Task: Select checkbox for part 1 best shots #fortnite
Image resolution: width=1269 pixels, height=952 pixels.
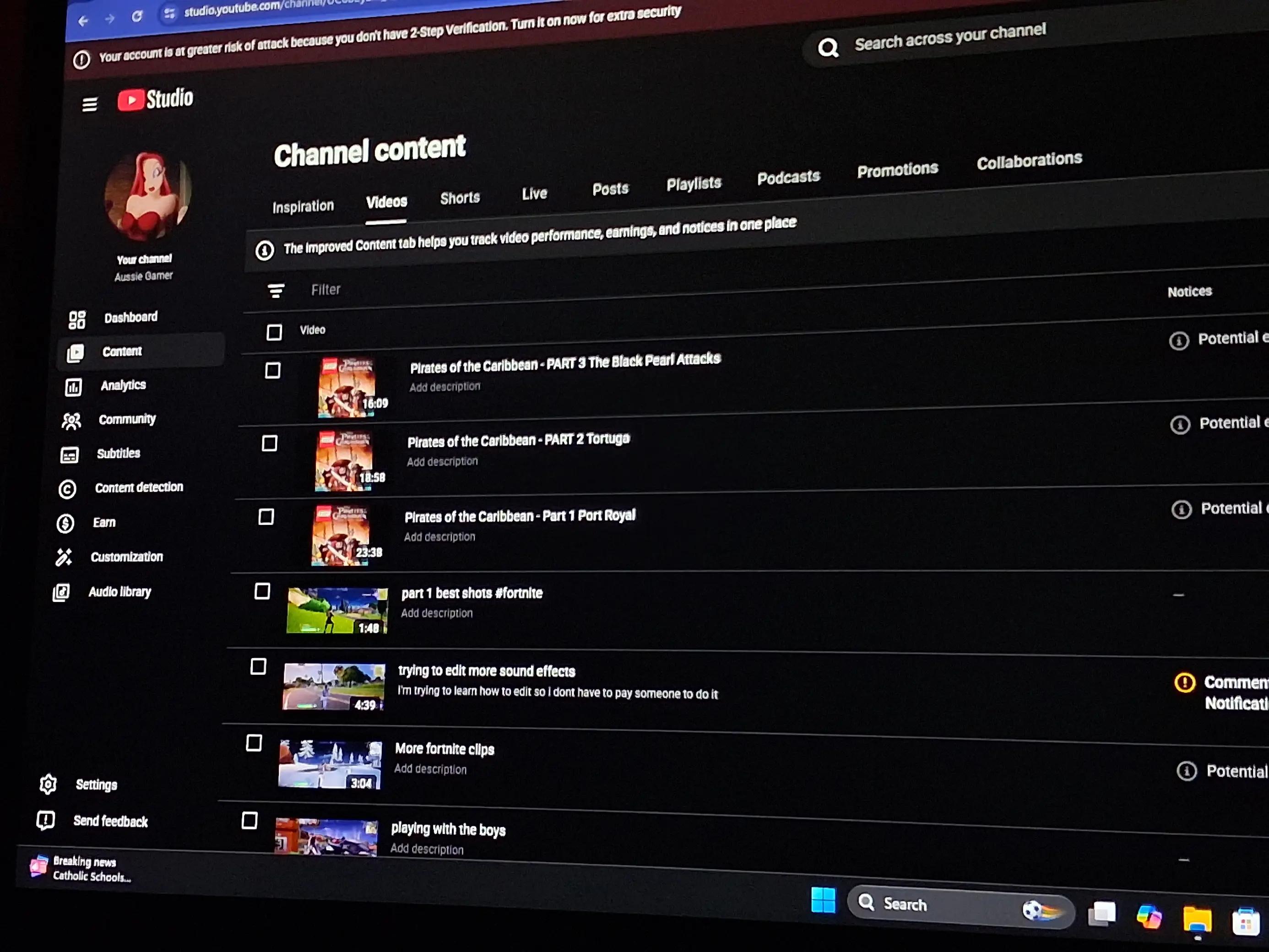Action: pos(262,591)
